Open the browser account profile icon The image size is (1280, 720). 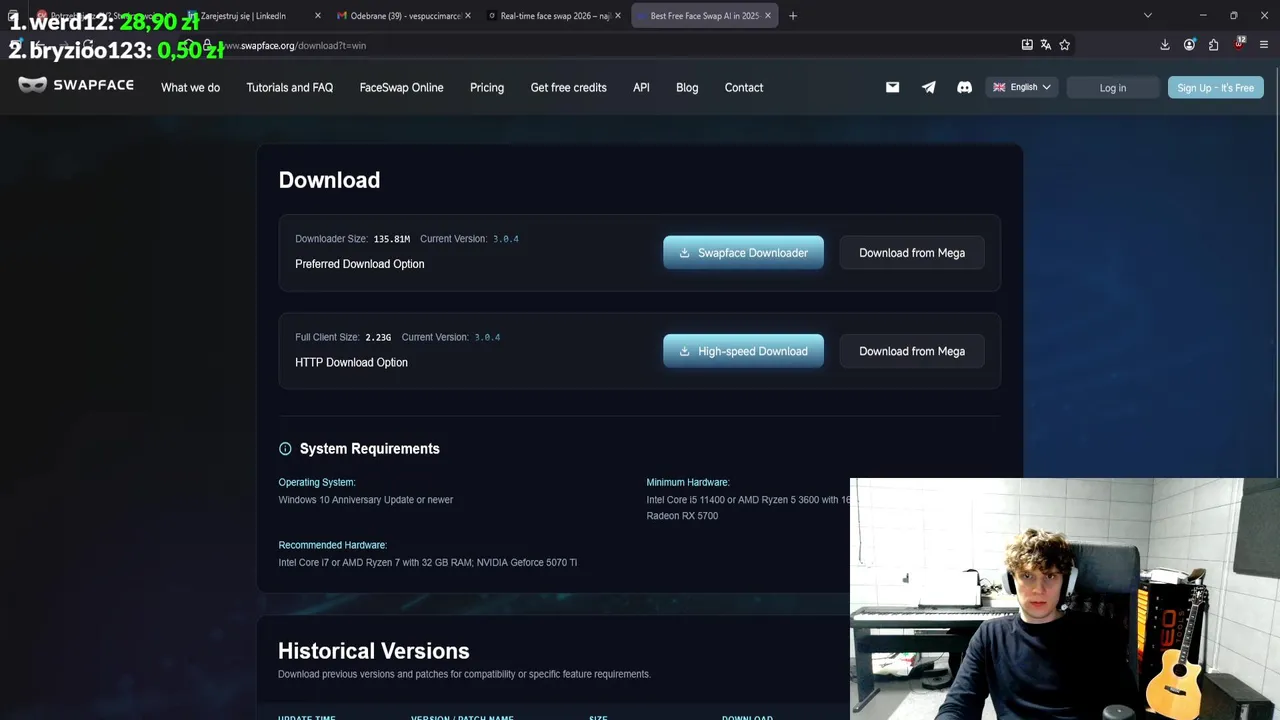1189,45
